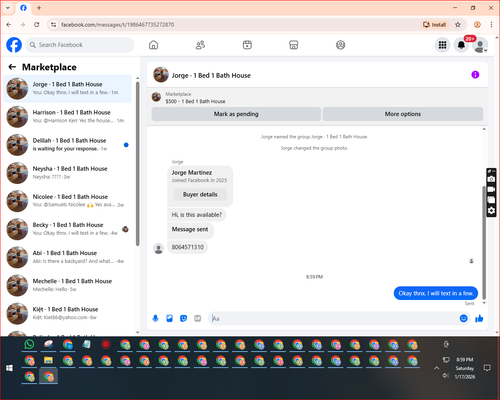The image size is (500, 400).
Task: Open File Explorer from the taskbar
Action: [48, 360]
